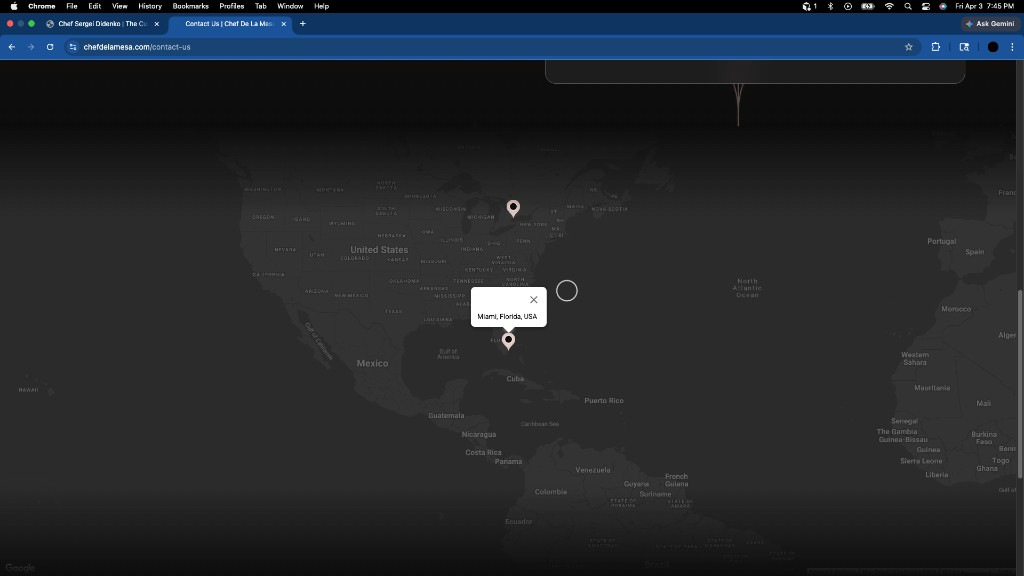1024x576 pixels.
Task: Go back using the browser back arrow
Action: click(12, 47)
